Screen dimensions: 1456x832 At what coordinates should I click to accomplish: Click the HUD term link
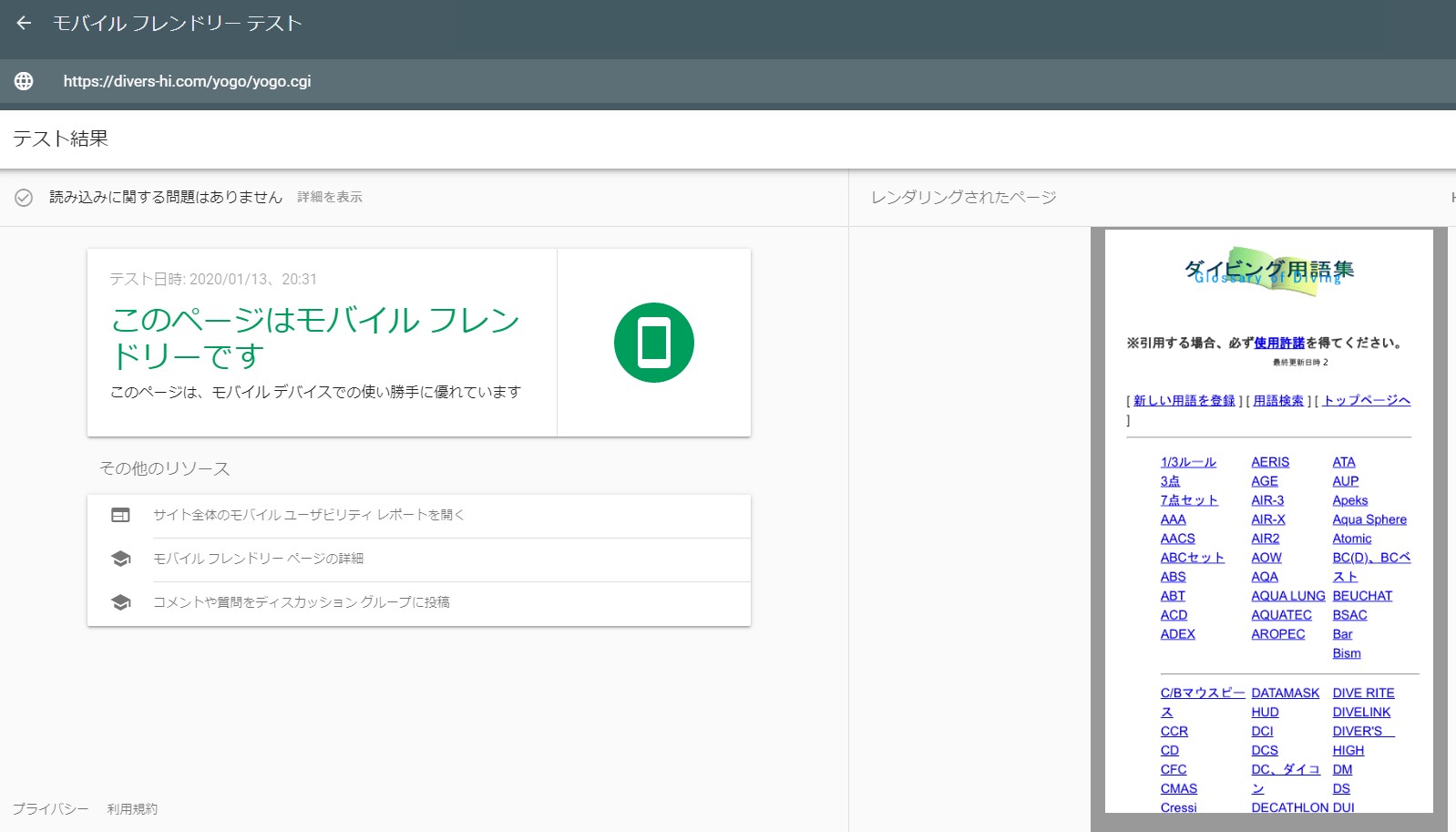(1265, 712)
